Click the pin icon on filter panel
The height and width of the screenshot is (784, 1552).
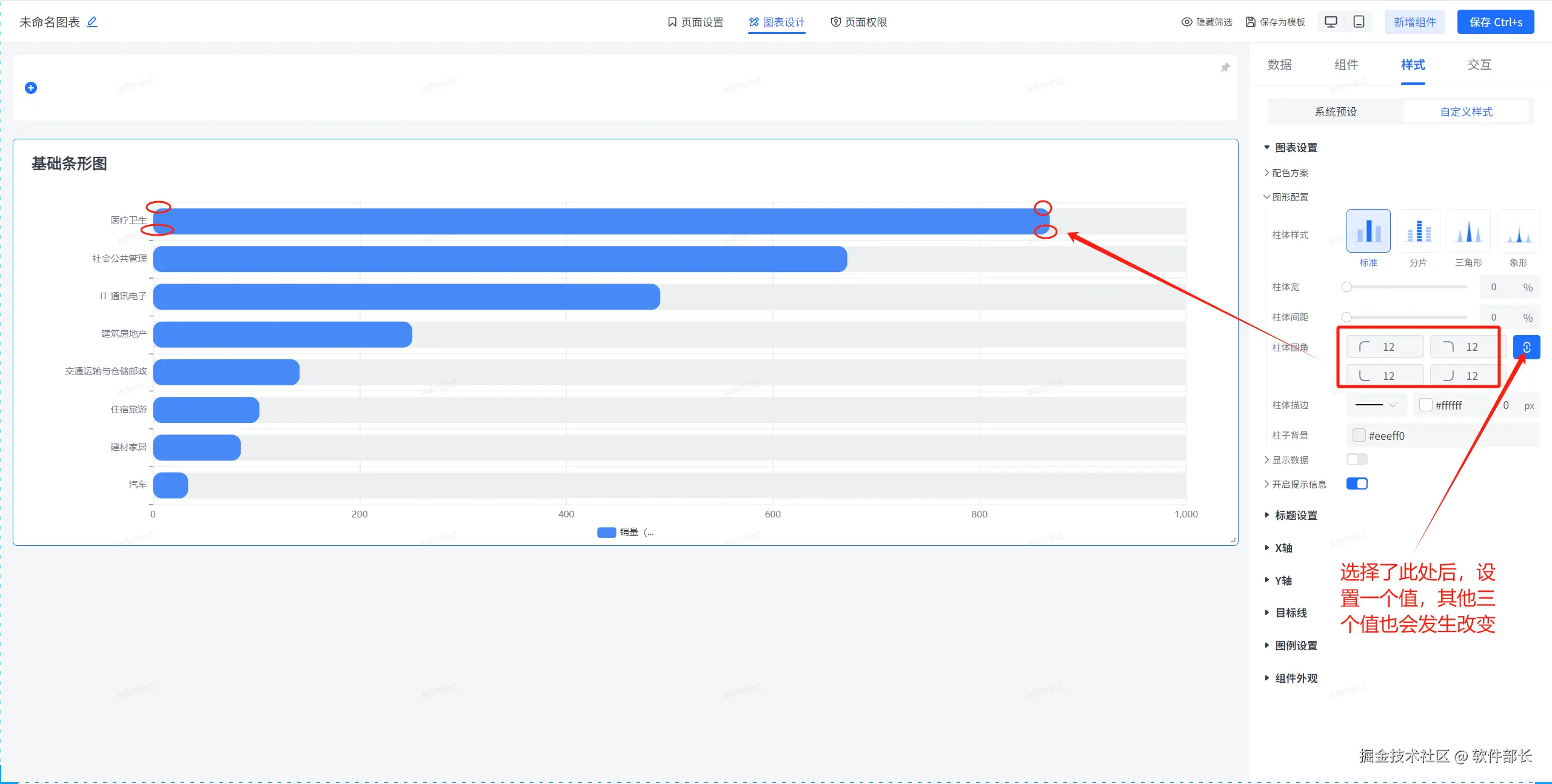tap(1225, 67)
